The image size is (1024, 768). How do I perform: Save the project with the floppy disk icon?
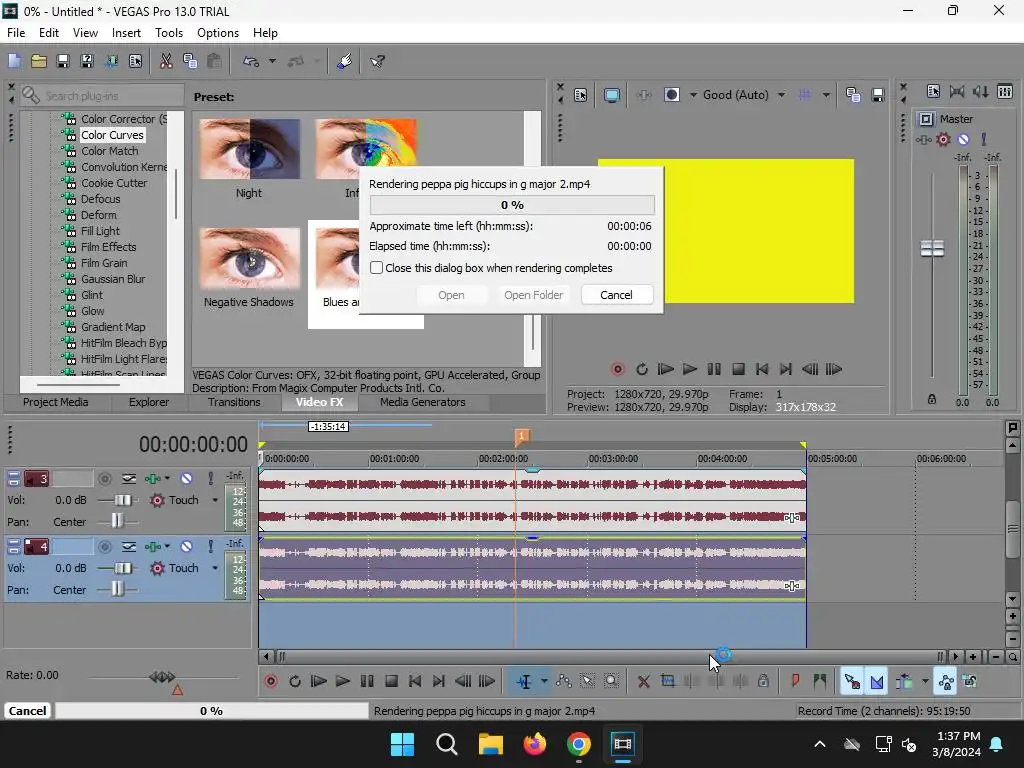point(63,61)
